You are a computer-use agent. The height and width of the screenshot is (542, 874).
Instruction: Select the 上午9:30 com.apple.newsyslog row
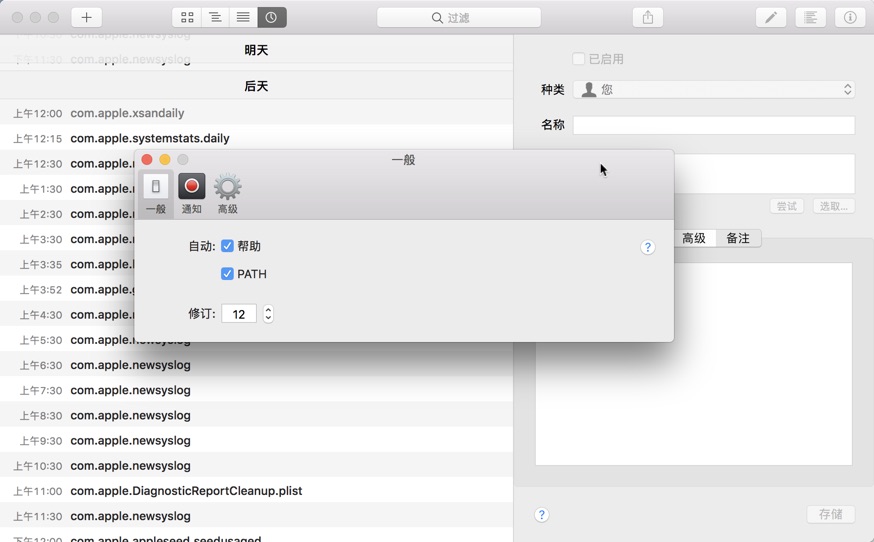(x=256, y=441)
